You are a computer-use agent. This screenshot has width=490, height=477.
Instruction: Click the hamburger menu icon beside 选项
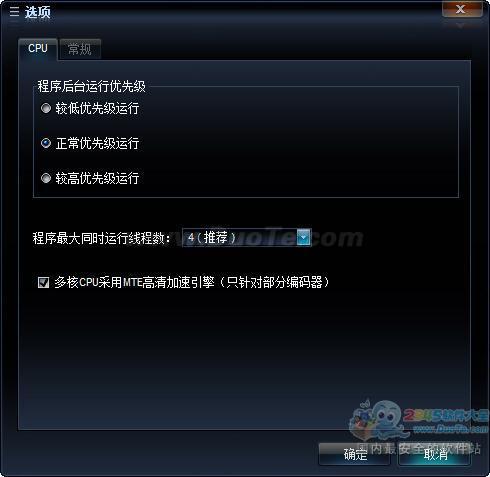pos(14,12)
